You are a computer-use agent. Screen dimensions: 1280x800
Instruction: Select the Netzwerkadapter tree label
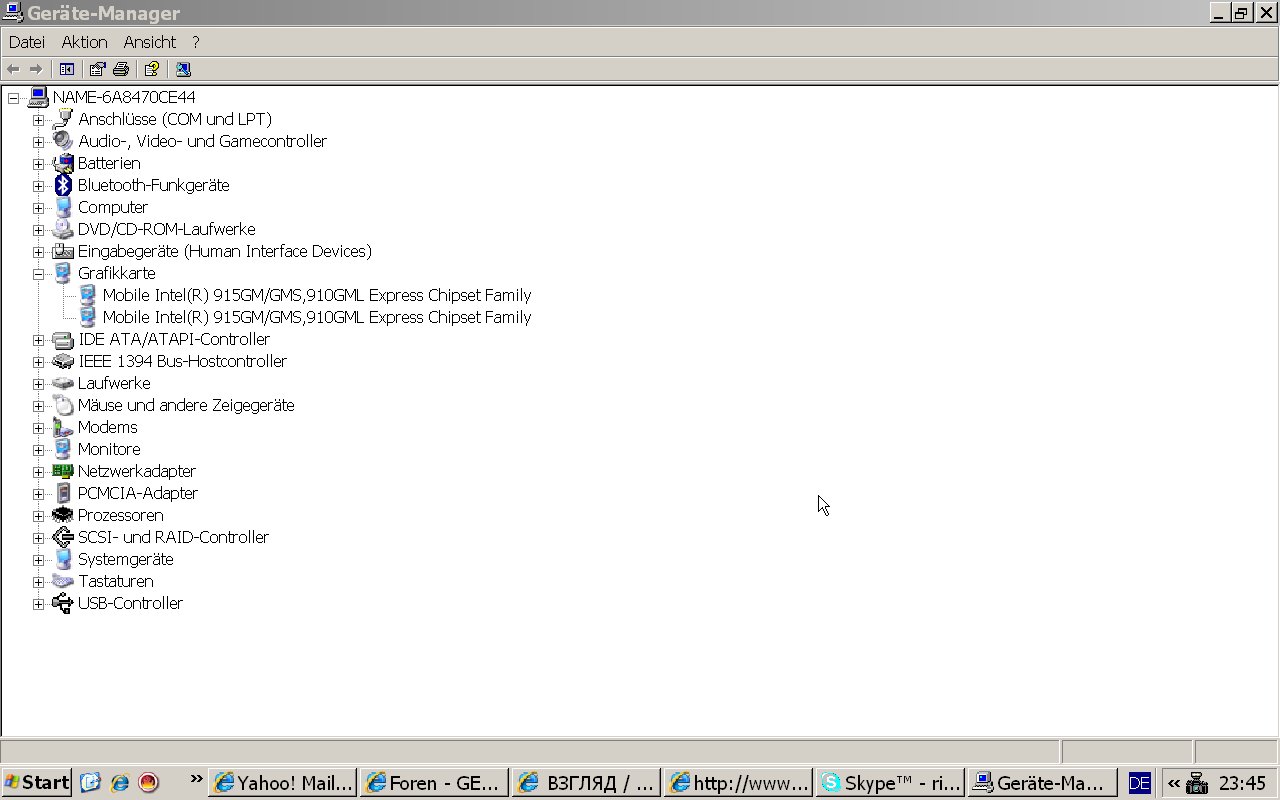(x=137, y=471)
